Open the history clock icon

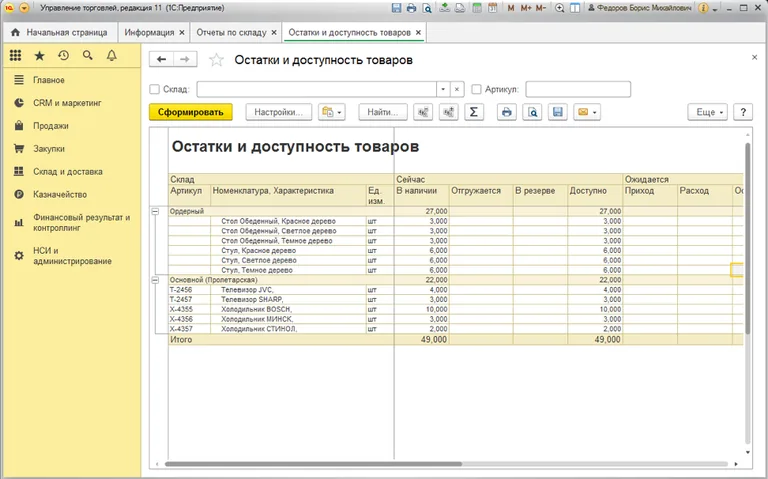64,56
